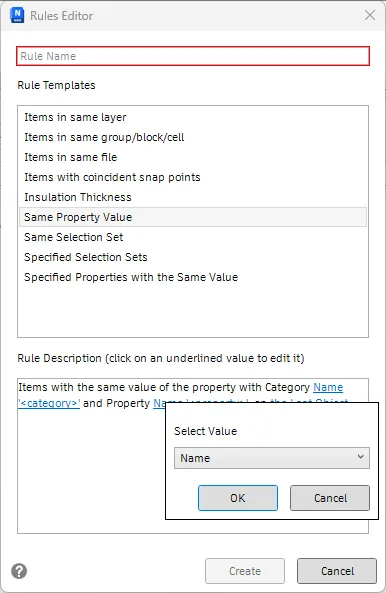Focus the Rule Name text field
Viewport: 386px width, 593px height.
pos(193,56)
